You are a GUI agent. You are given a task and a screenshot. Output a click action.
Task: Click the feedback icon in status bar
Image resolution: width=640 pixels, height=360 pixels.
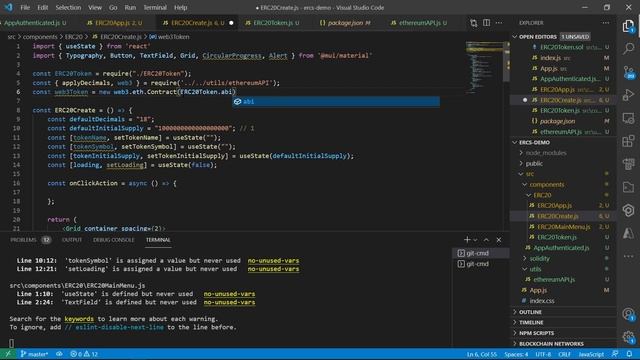(x=615, y=354)
